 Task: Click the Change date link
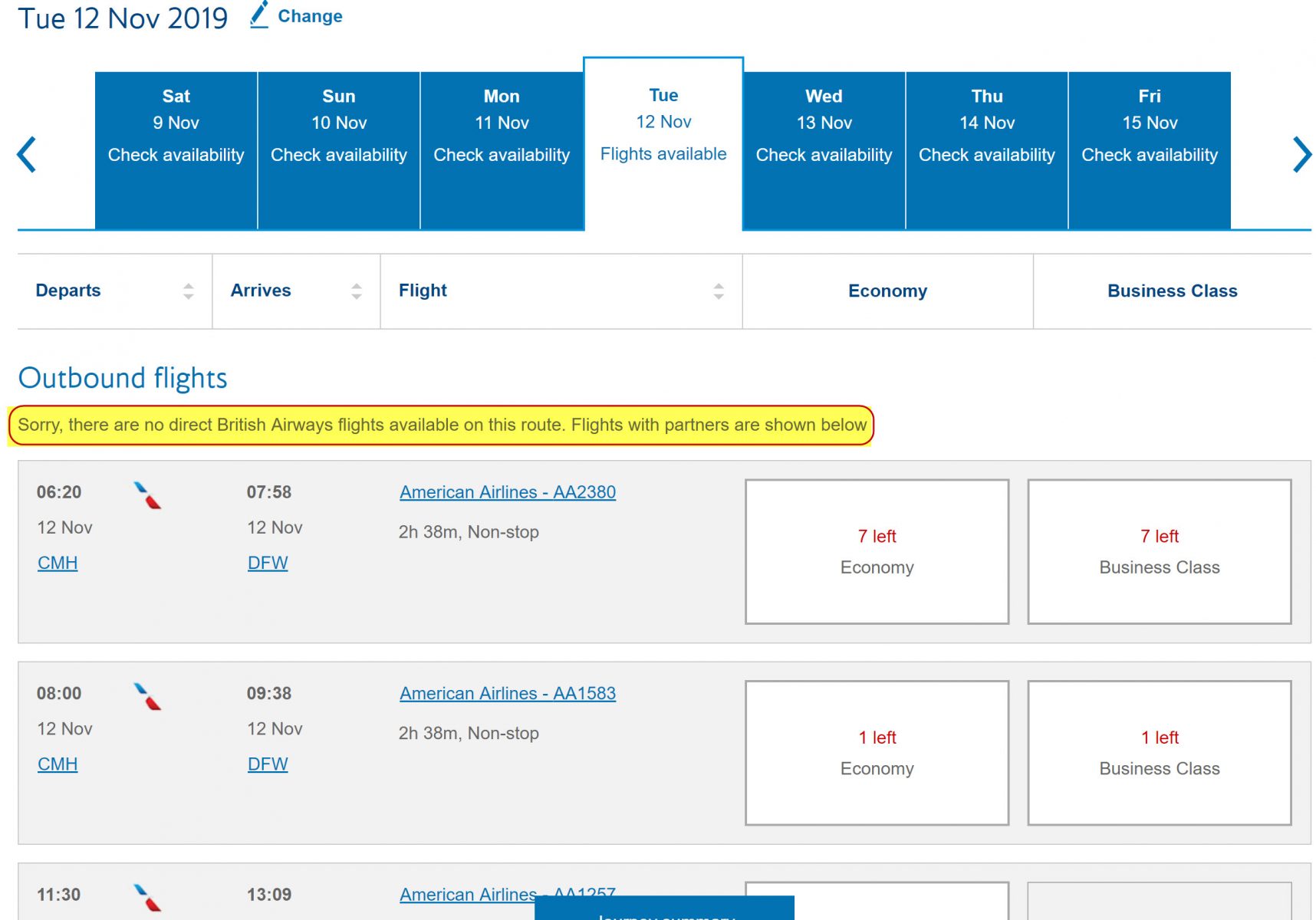coord(310,16)
